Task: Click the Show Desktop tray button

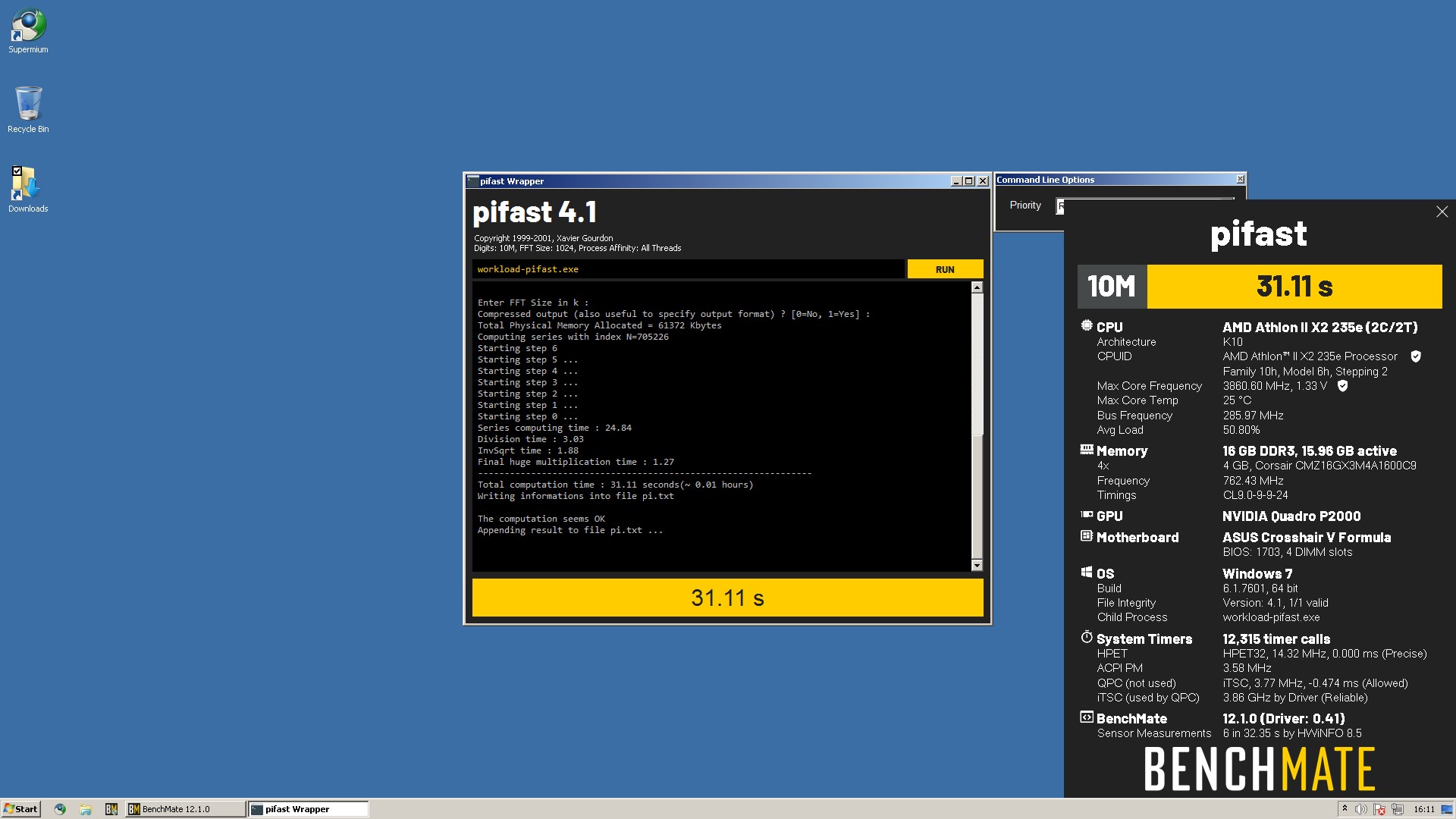Action: [x=1447, y=809]
